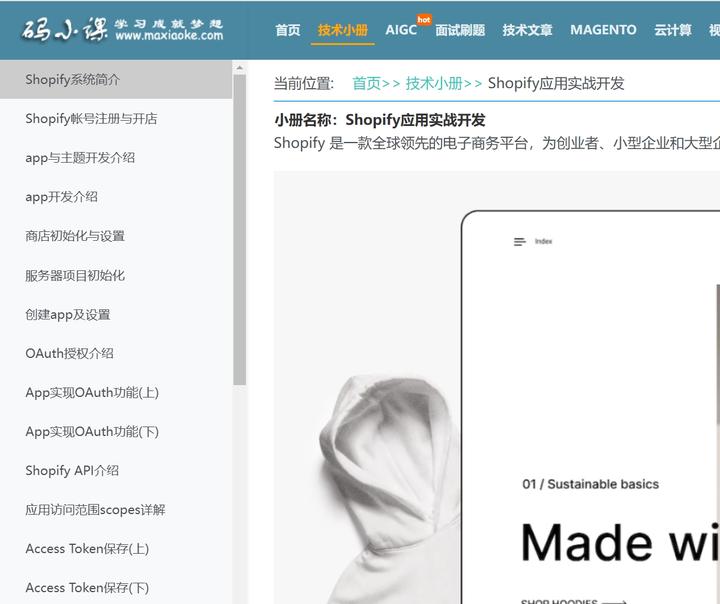Click the 码小课 site logo
The height and width of the screenshot is (604, 720).
coord(123,30)
